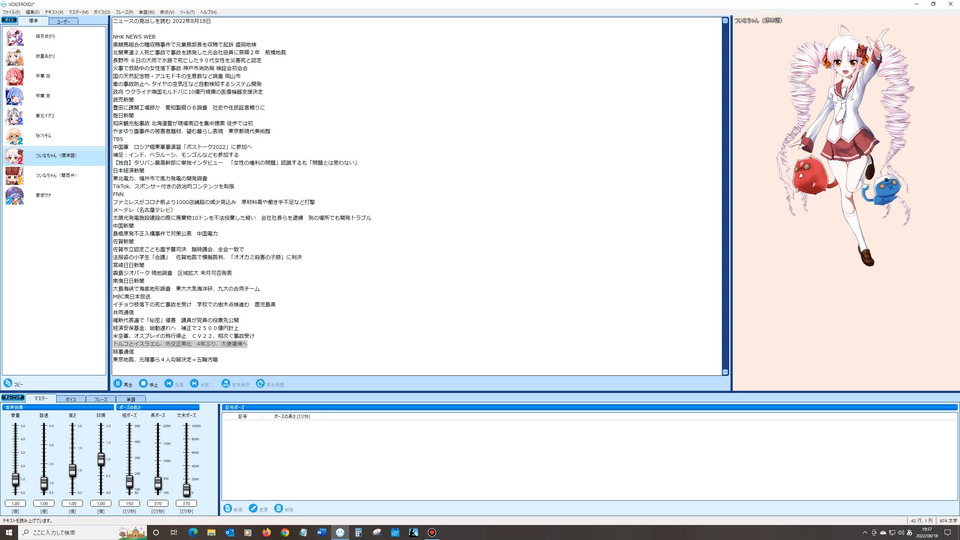
Task: Click the 'TBS' line in the editor
Action: click(x=118, y=139)
